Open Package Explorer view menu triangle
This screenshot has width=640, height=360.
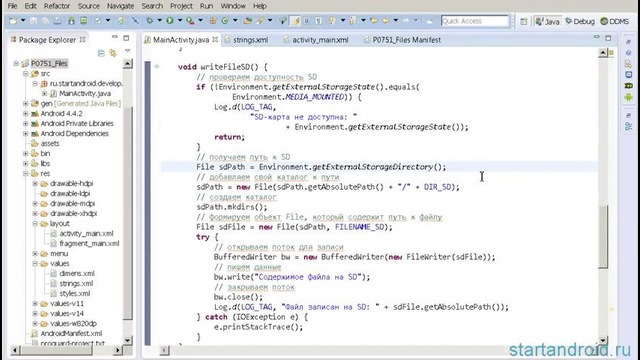tap(127, 51)
